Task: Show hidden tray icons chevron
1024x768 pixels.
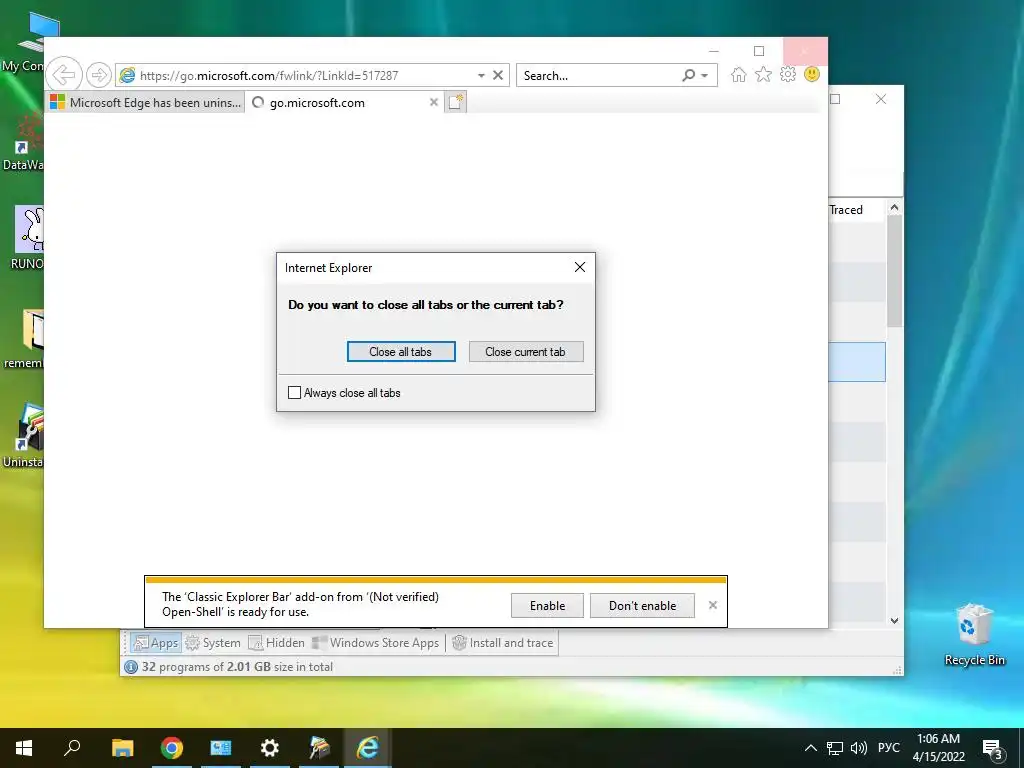Action: pos(810,748)
